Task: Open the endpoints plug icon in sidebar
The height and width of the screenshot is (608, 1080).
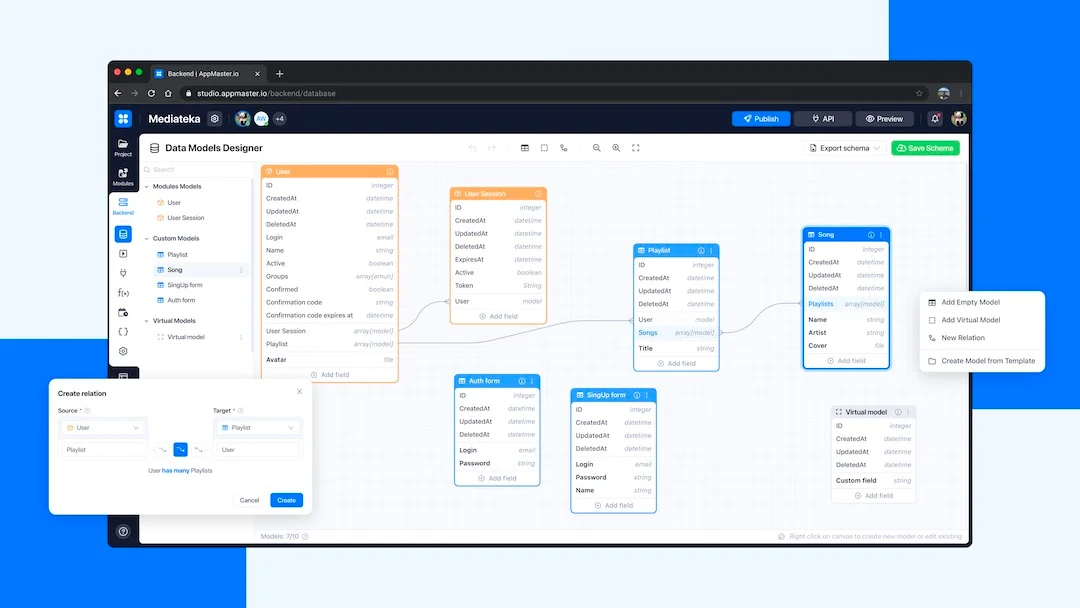Action: coord(123,273)
